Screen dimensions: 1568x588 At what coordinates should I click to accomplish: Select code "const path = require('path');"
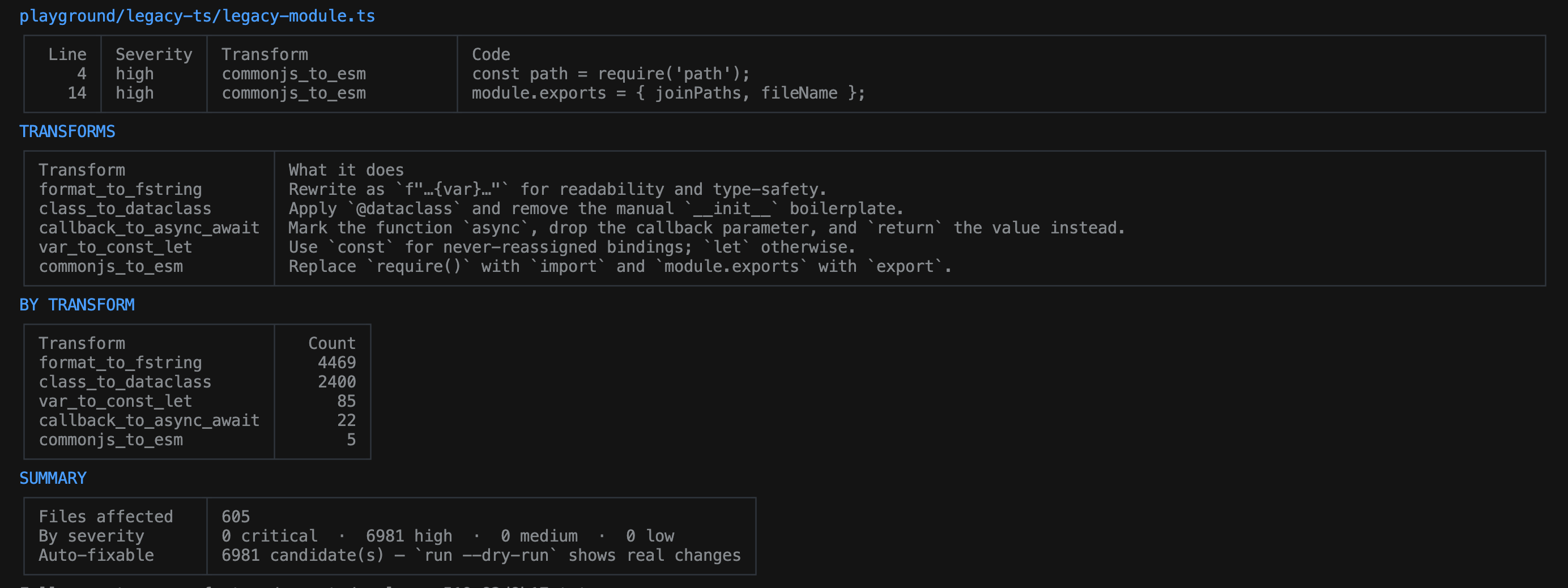click(611, 74)
